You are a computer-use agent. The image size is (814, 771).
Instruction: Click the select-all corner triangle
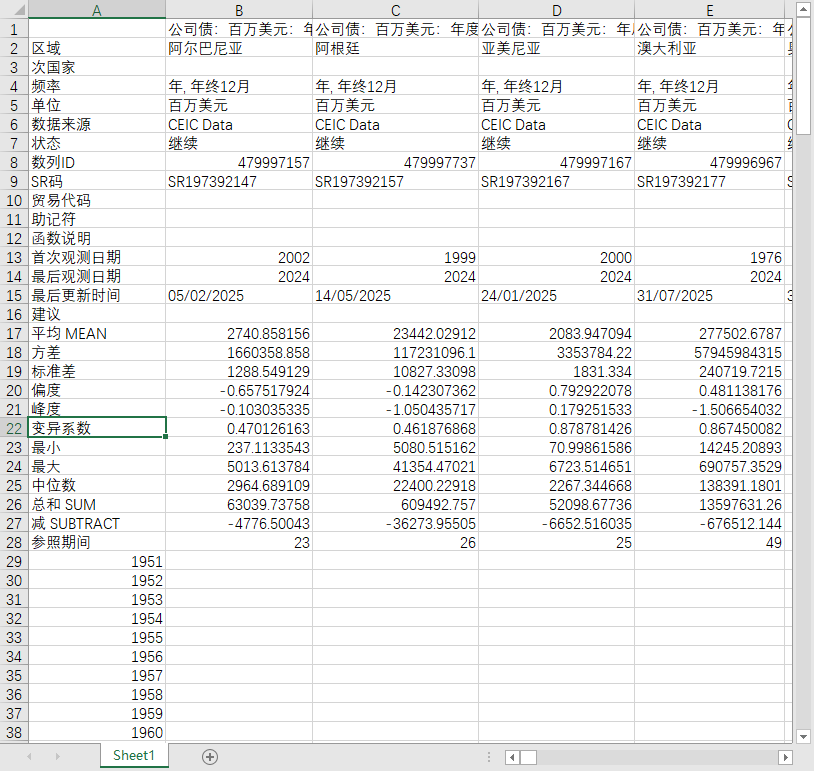tap(18, 10)
